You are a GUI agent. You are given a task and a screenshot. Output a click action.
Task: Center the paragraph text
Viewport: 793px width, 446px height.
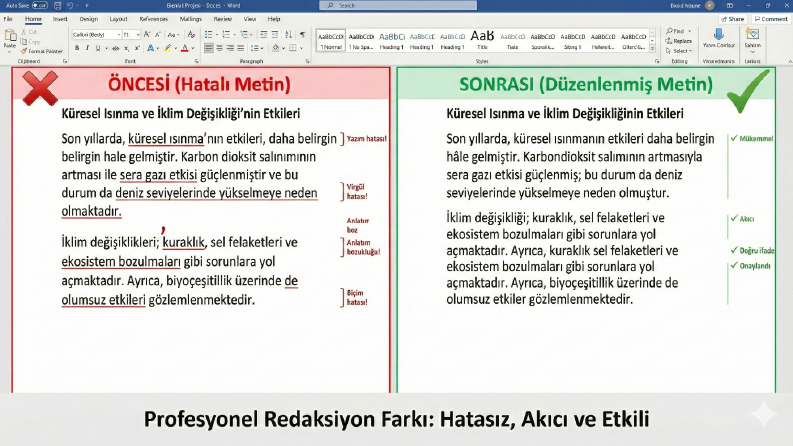[x=219, y=48]
